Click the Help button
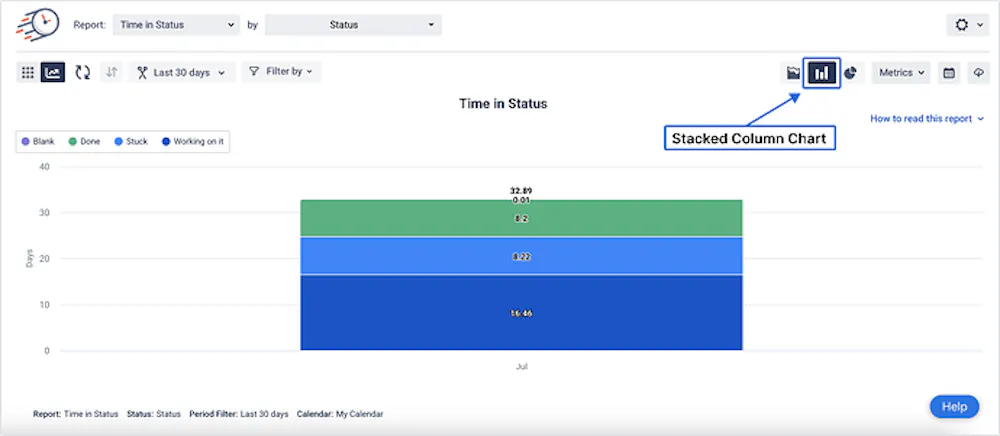1000x436 pixels. tap(953, 407)
